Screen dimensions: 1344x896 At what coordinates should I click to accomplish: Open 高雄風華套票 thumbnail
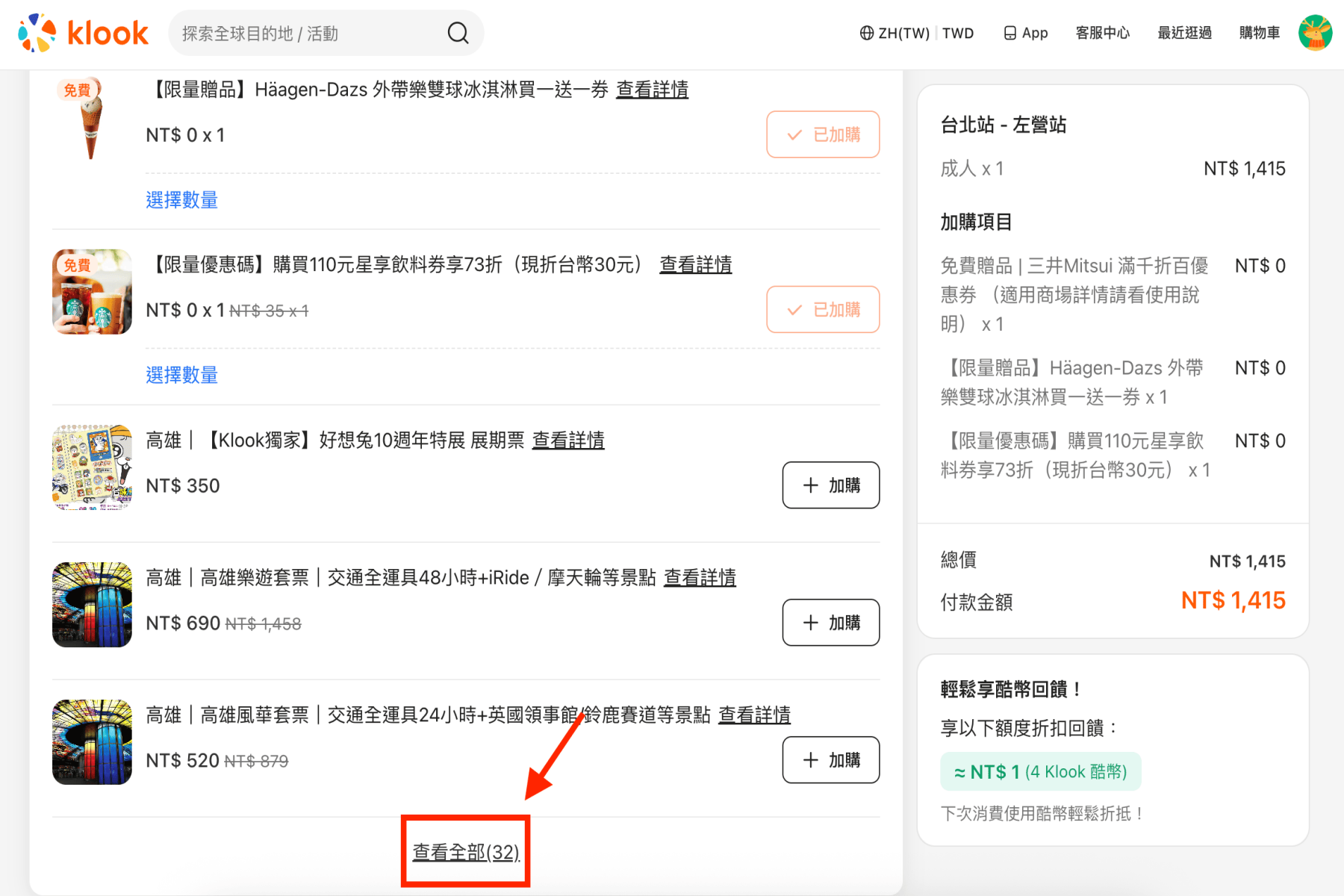(x=92, y=742)
